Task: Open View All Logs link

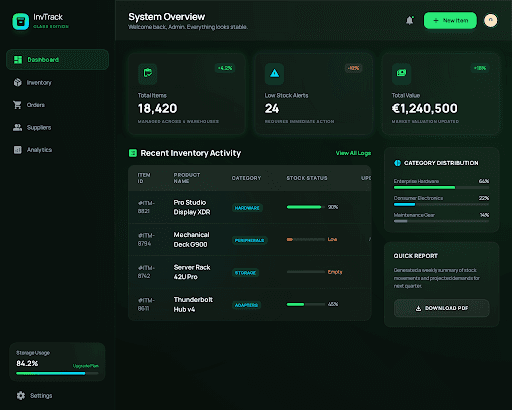Action: pyautogui.click(x=353, y=153)
